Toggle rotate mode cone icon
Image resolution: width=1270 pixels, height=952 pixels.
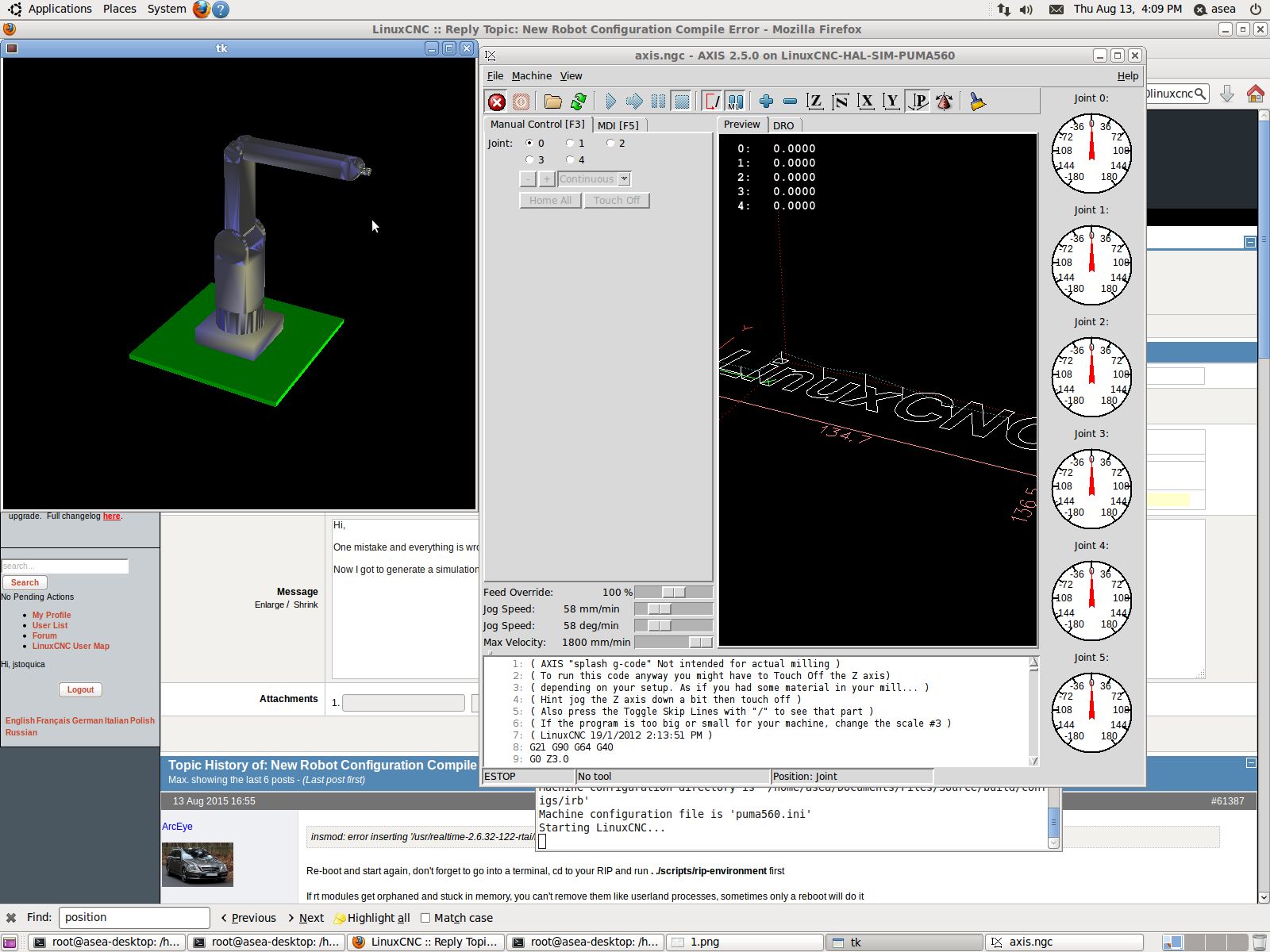[945, 102]
